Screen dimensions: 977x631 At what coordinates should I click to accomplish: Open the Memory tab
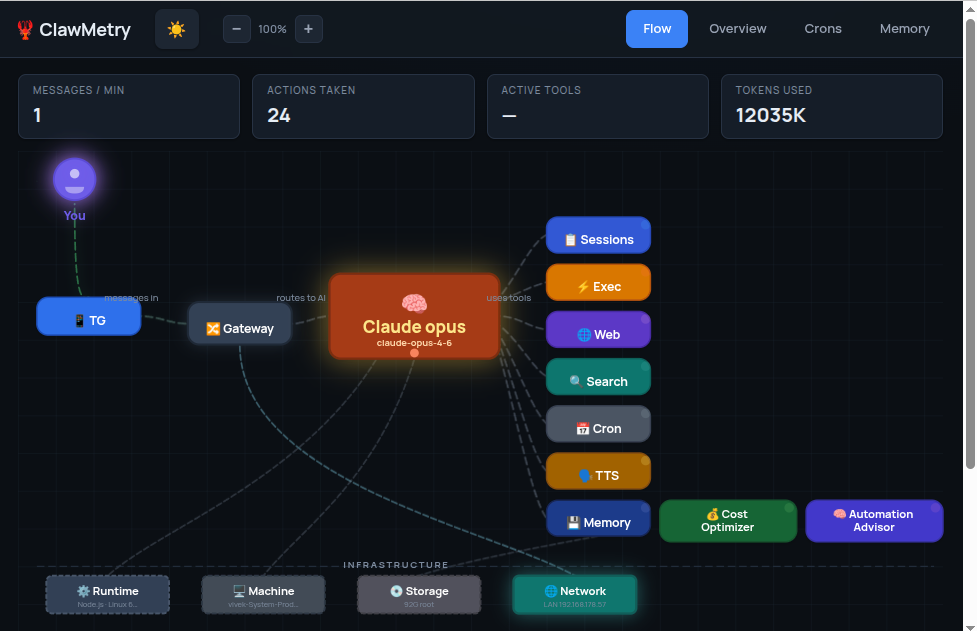tap(903, 29)
